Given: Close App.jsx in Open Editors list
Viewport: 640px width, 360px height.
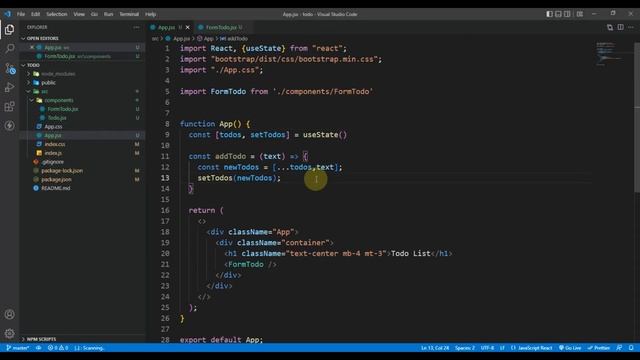Looking at the screenshot, I should [x=32, y=47].
